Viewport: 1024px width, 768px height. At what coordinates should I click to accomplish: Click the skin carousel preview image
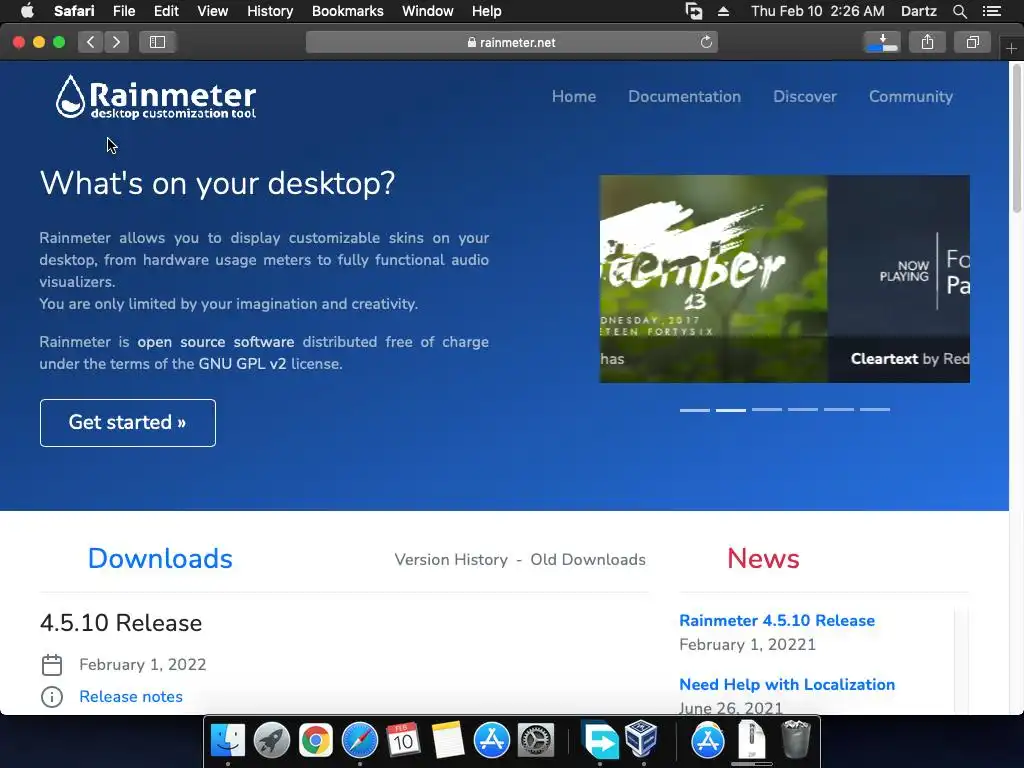click(x=784, y=279)
